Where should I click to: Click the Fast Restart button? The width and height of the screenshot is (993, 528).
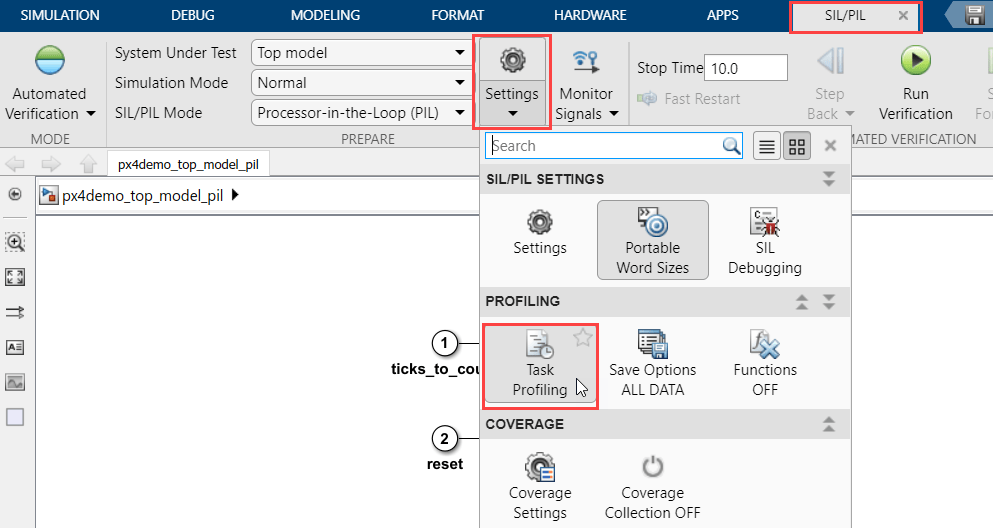point(690,99)
